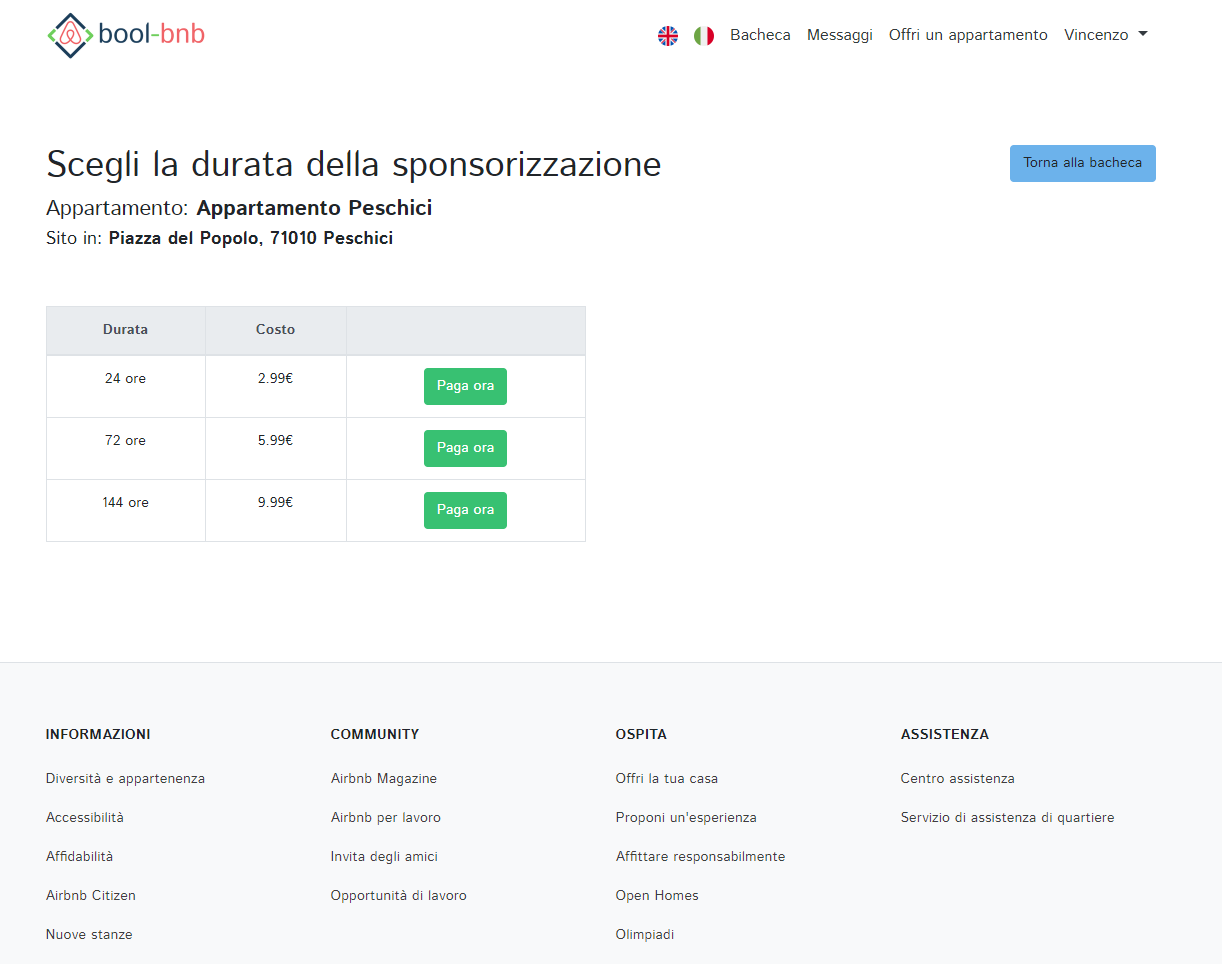
Task: Click Paga ora for 72 ore
Action: [465, 448]
